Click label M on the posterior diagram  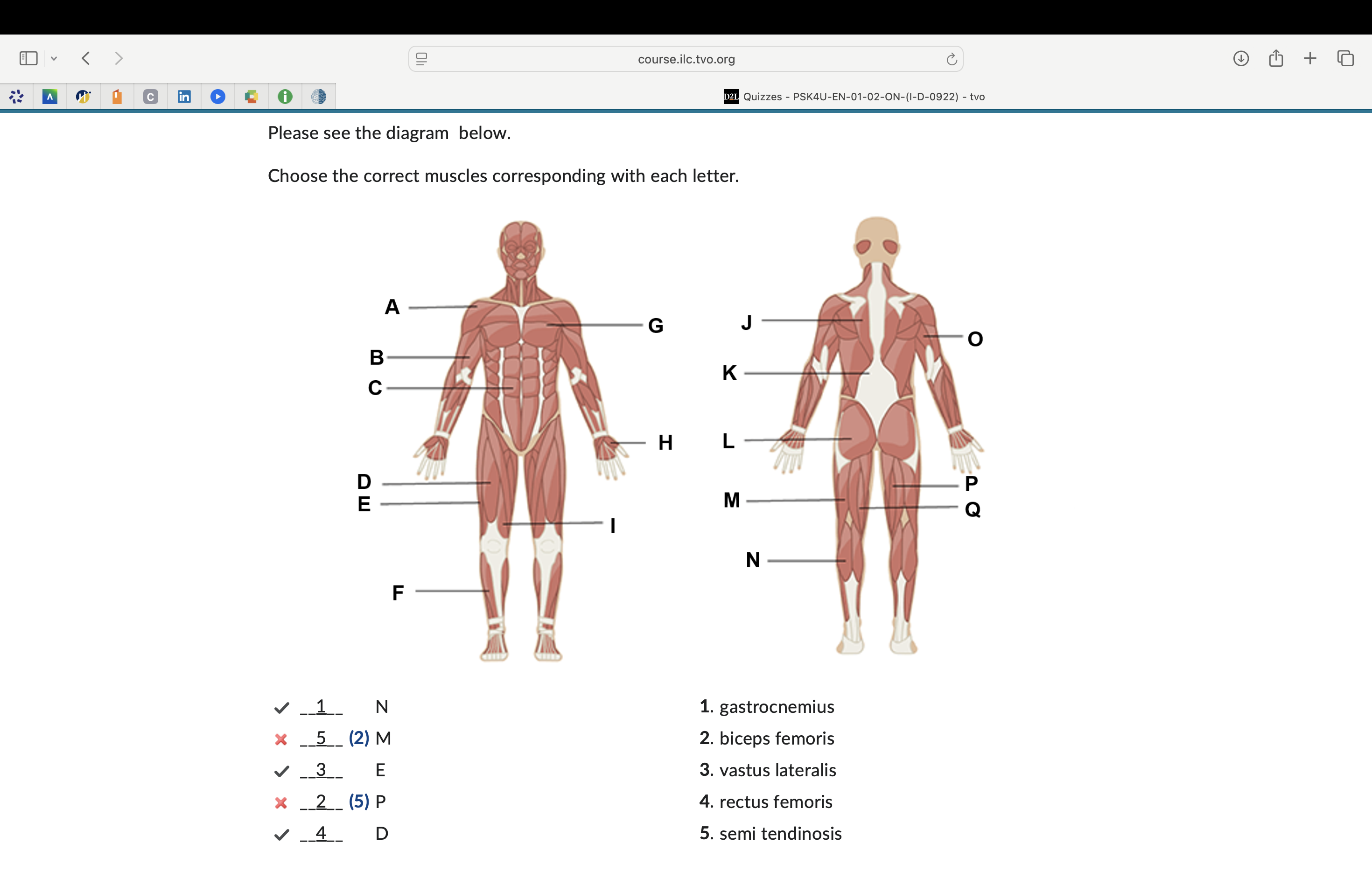click(x=732, y=500)
